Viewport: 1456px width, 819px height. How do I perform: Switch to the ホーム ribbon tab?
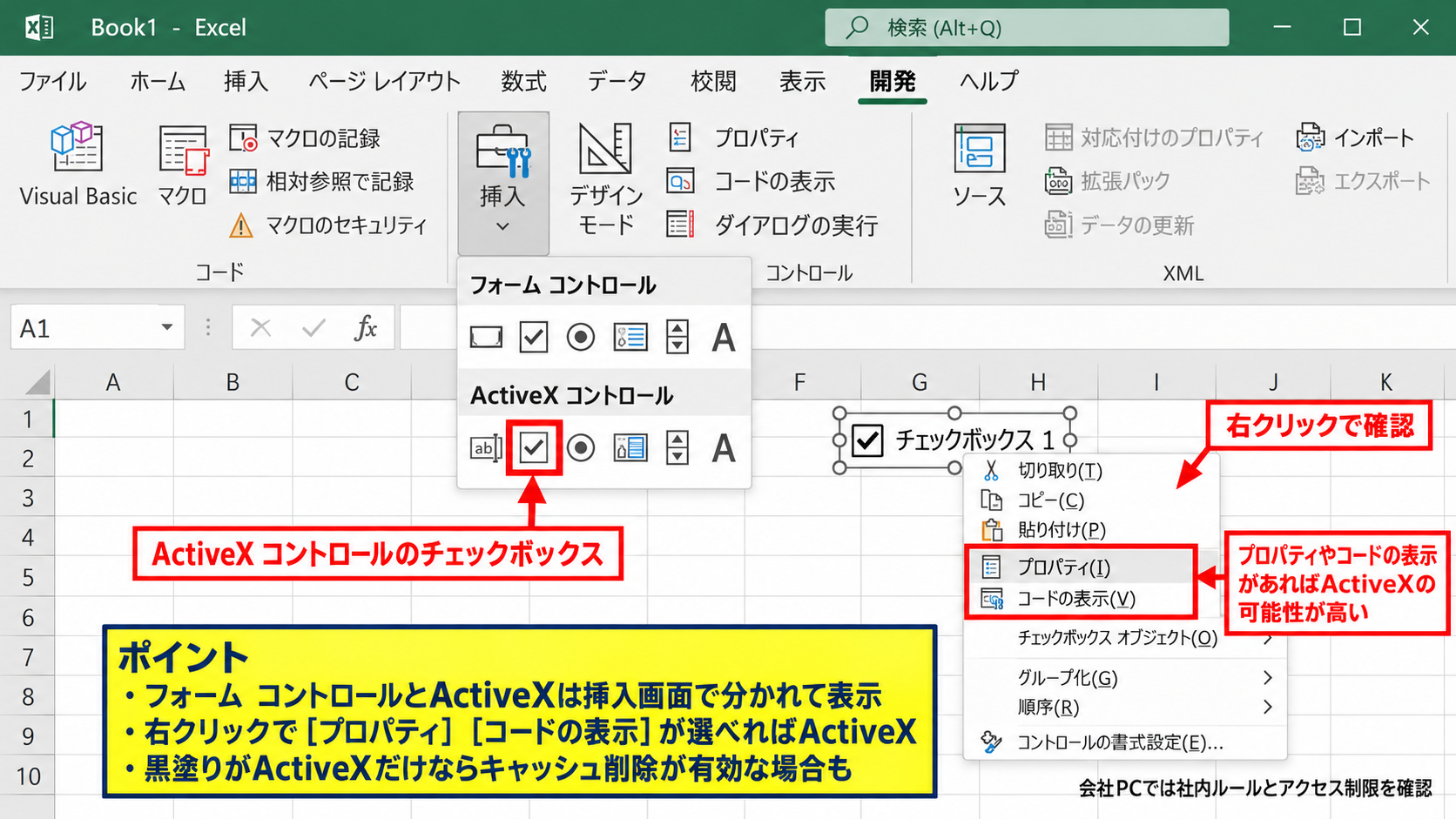158,81
